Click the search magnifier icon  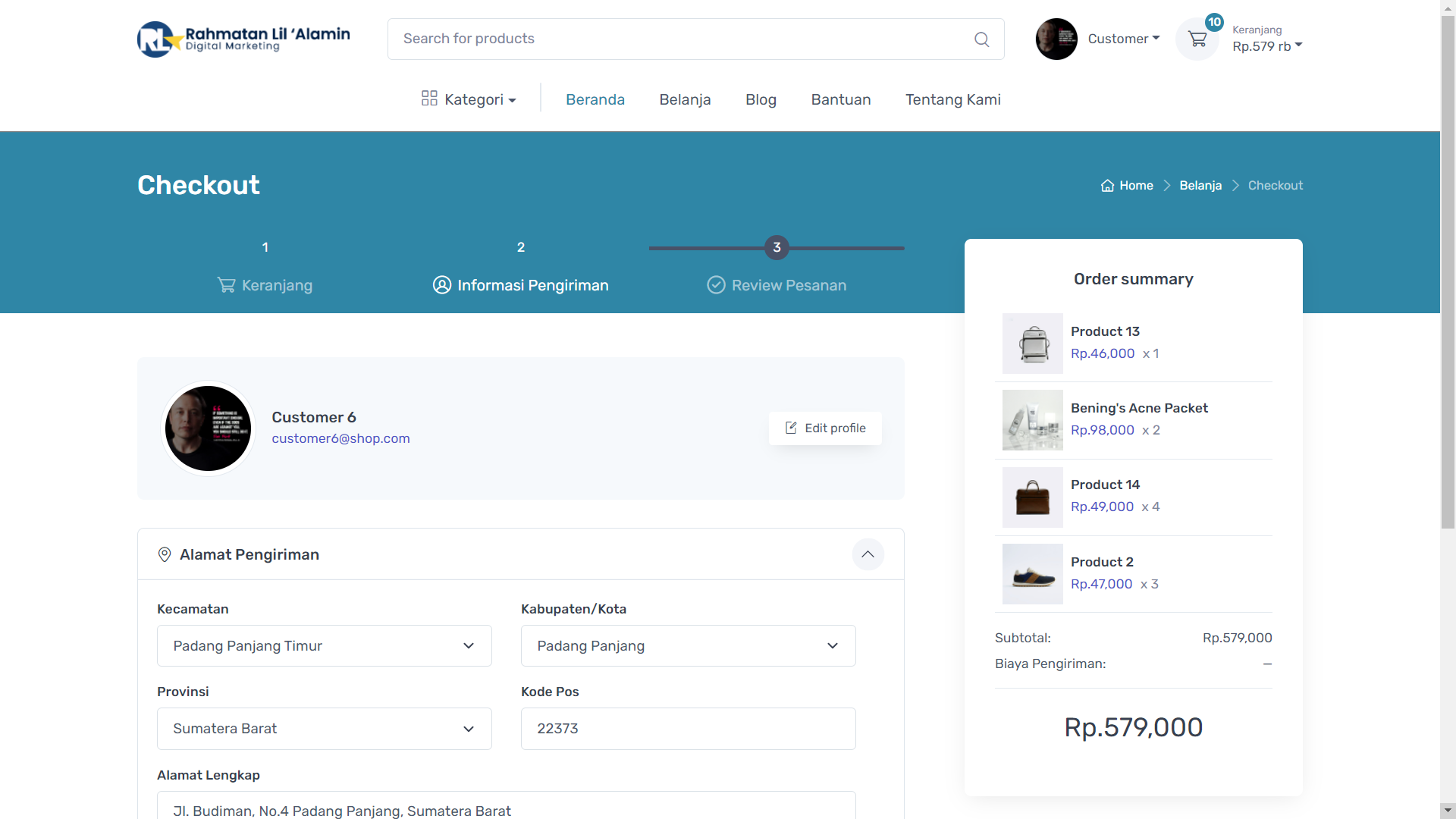click(981, 39)
